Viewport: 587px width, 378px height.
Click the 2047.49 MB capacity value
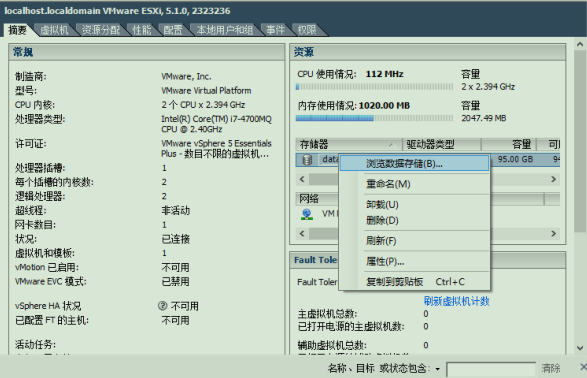484,118
